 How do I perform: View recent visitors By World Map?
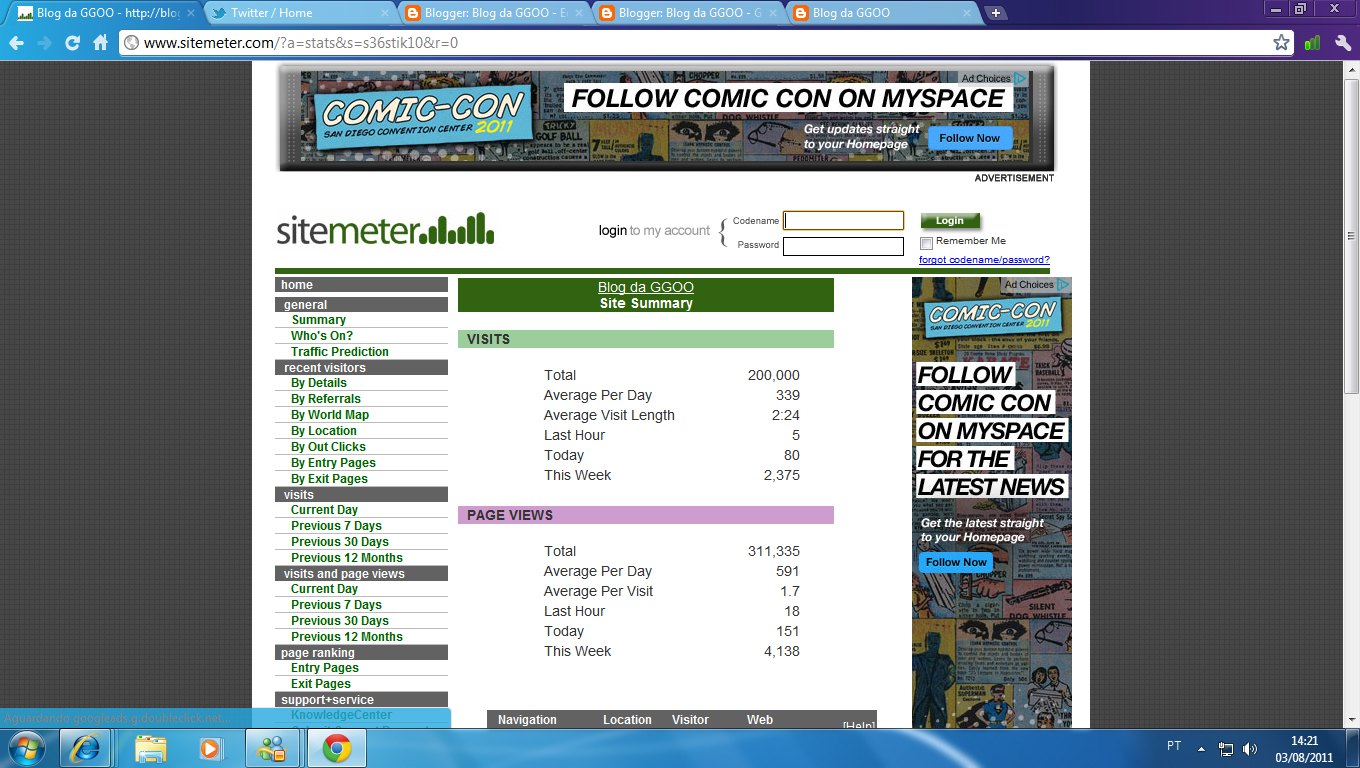(330, 415)
